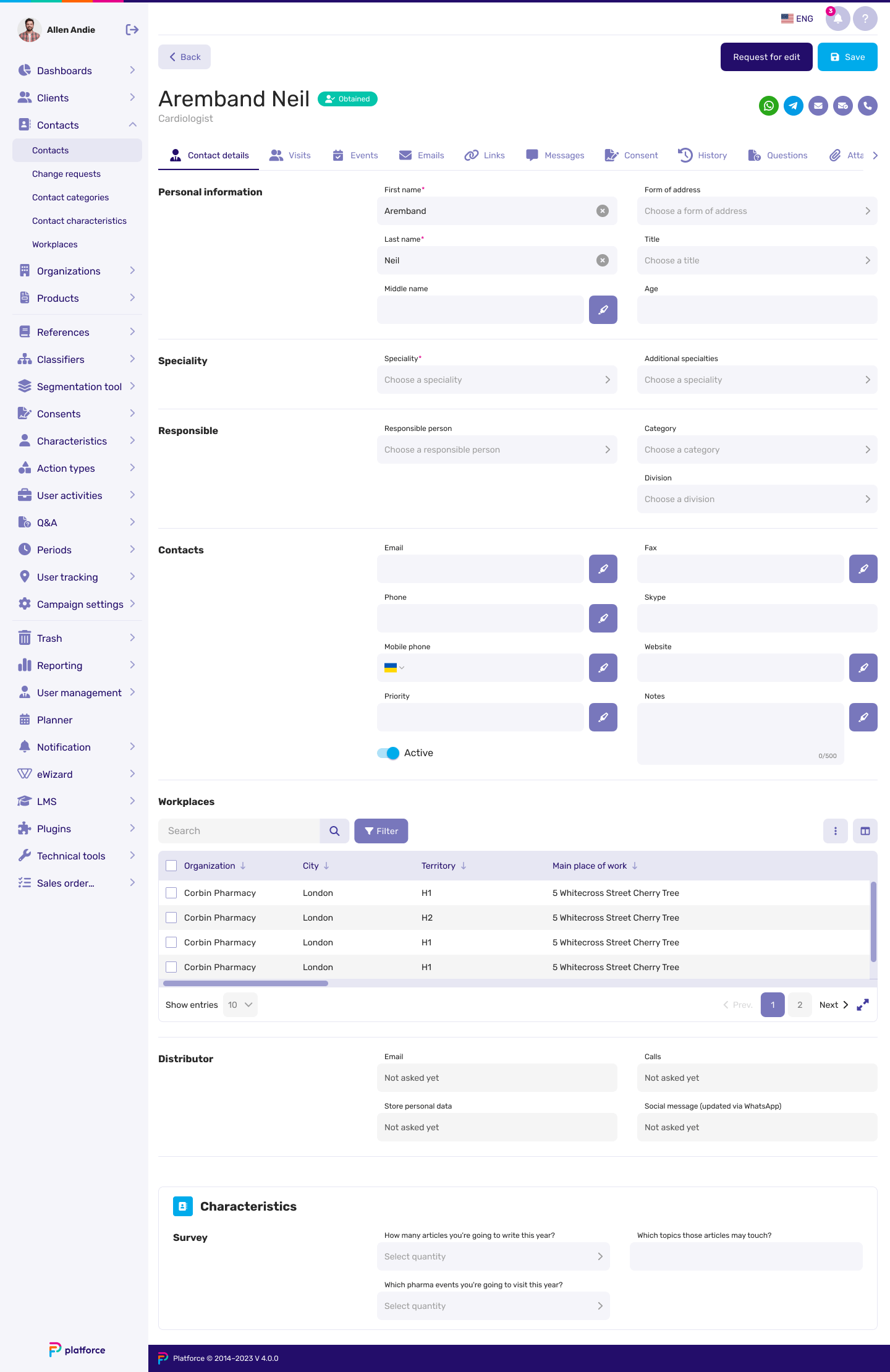The image size is (890, 1372).
Task: Clear the First name field
Action: click(602, 211)
